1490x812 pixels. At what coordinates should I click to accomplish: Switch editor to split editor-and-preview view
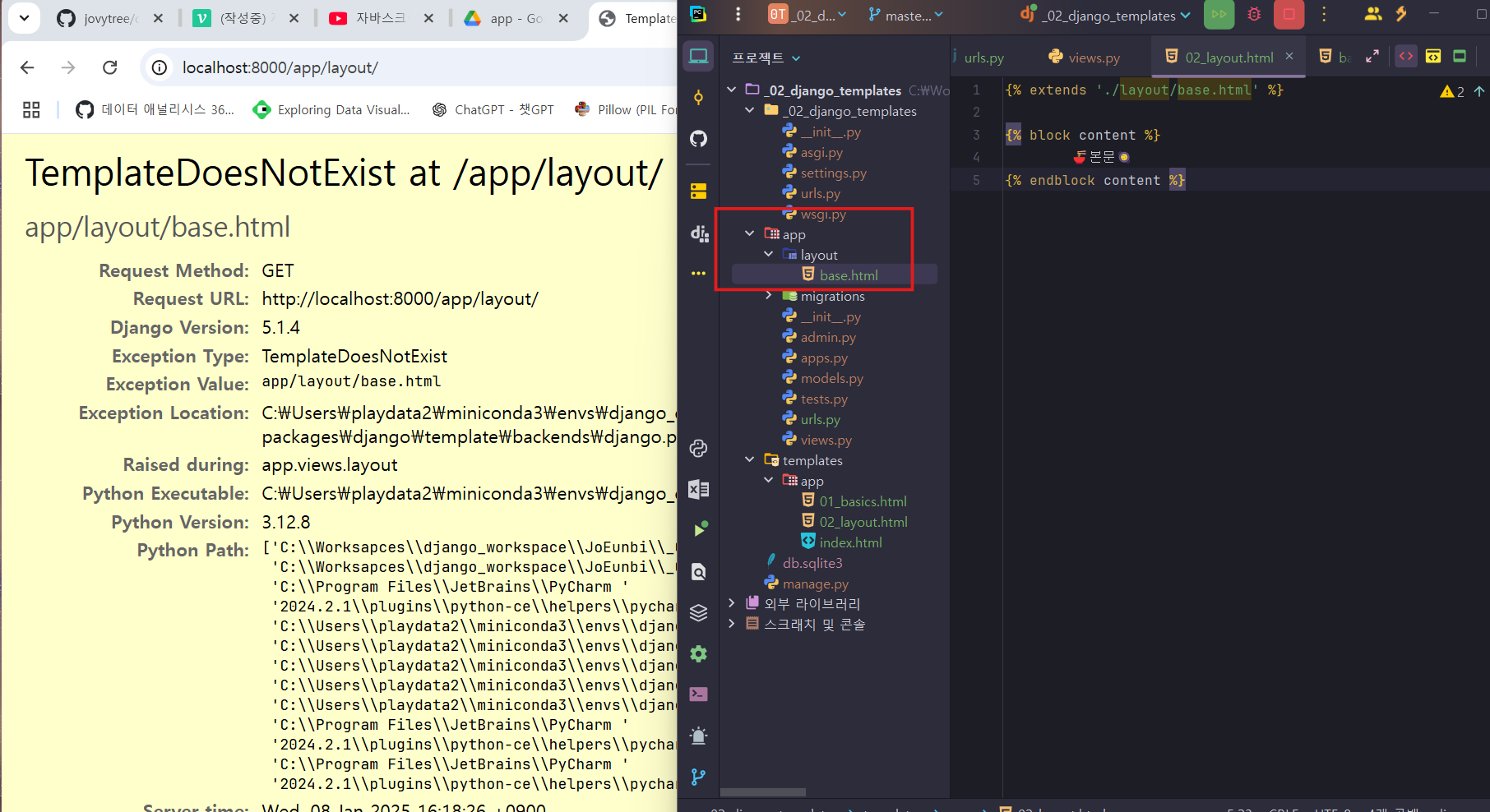click(x=1433, y=57)
